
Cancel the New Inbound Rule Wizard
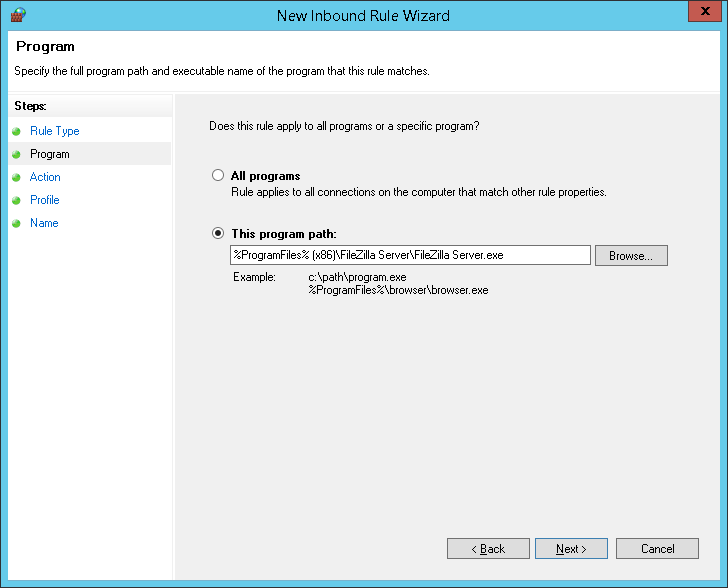[x=657, y=549]
